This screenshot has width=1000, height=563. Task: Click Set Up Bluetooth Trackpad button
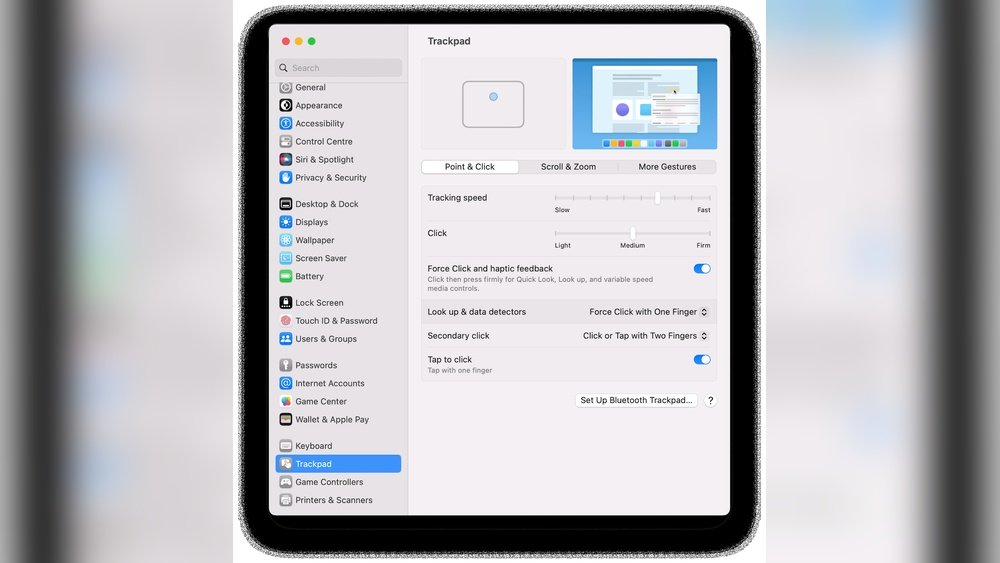tap(636, 400)
